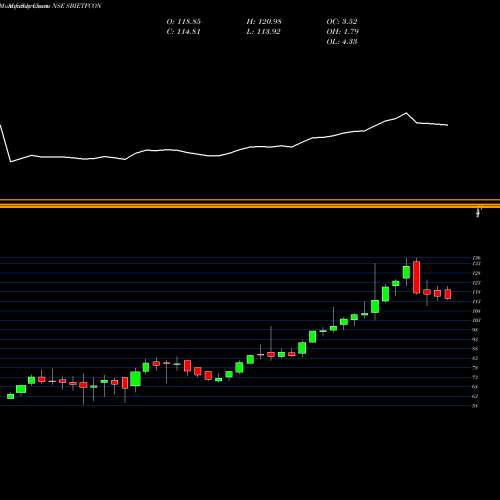Click the low value L: 113.92
Viewport: 500px width, 500px height.
click(x=263, y=31)
